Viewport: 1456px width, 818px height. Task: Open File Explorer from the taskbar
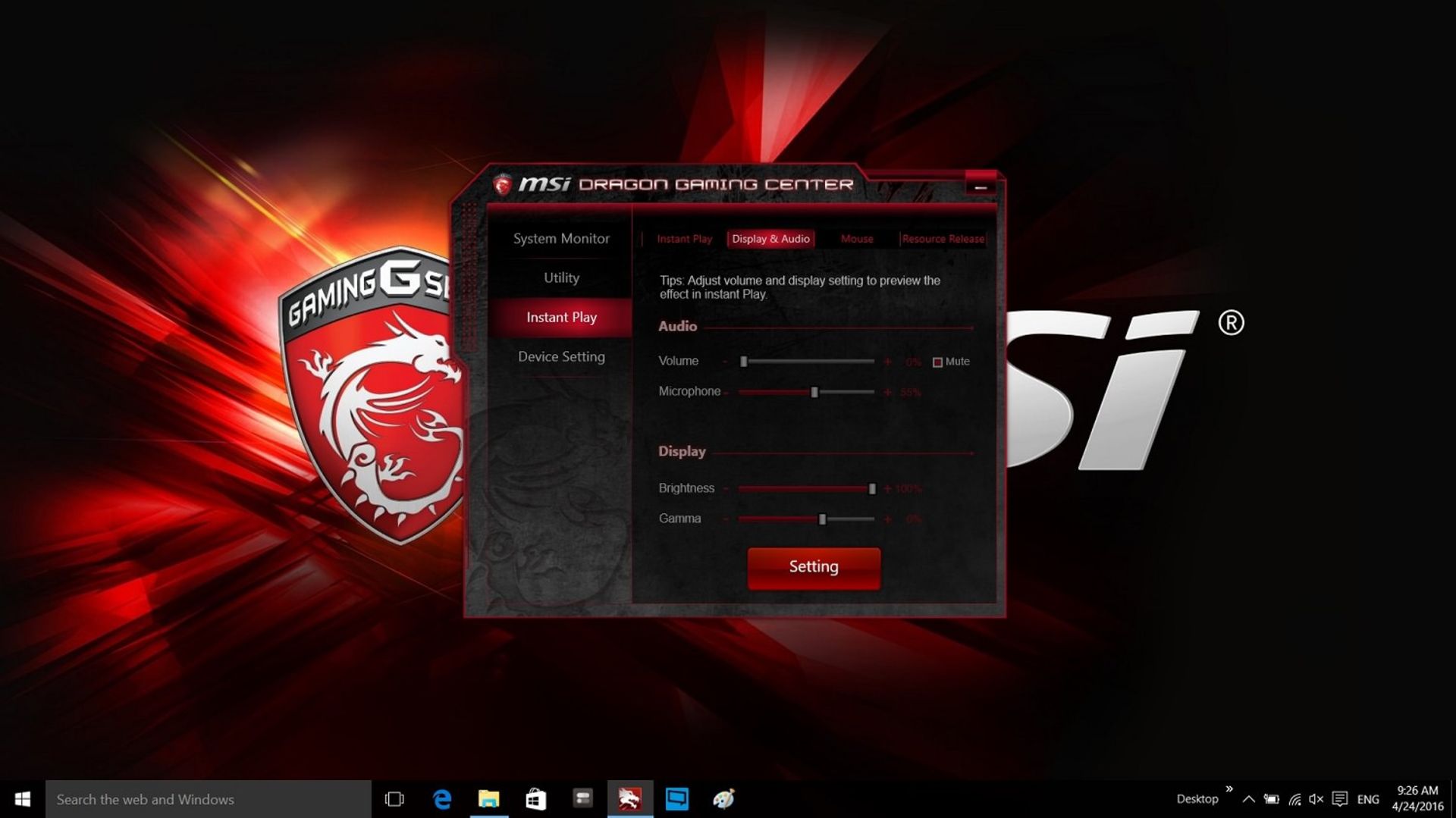(489, 799)
